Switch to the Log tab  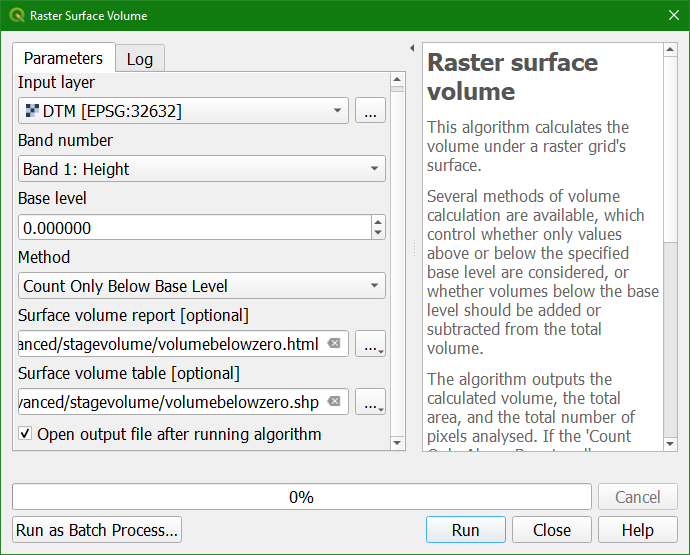pos(140,59)
